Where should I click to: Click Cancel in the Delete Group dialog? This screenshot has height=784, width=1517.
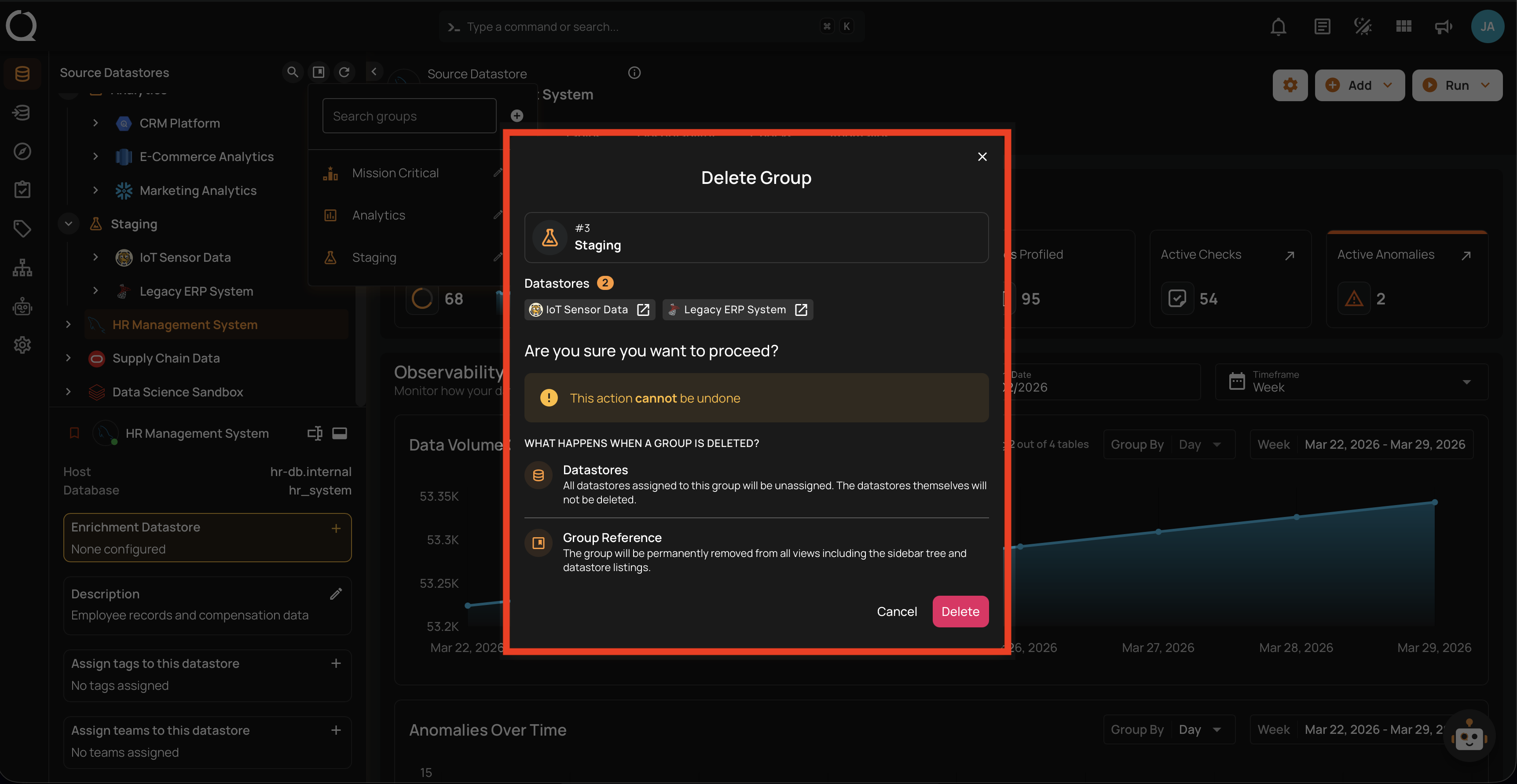896,612
